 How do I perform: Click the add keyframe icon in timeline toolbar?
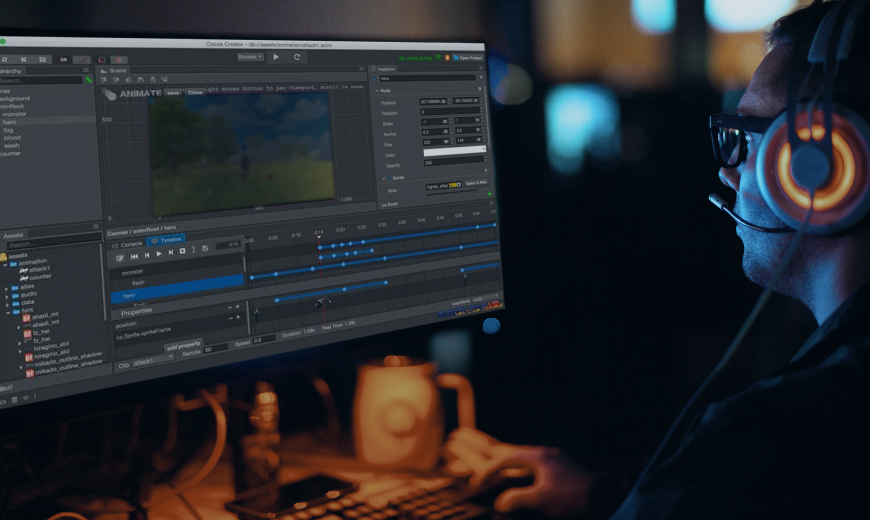182,251
